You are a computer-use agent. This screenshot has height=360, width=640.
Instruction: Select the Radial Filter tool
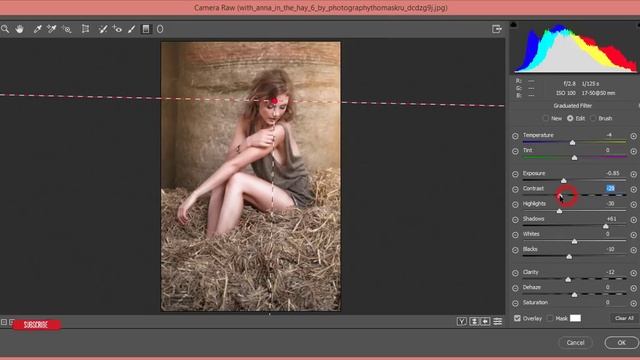pos(160,29)
